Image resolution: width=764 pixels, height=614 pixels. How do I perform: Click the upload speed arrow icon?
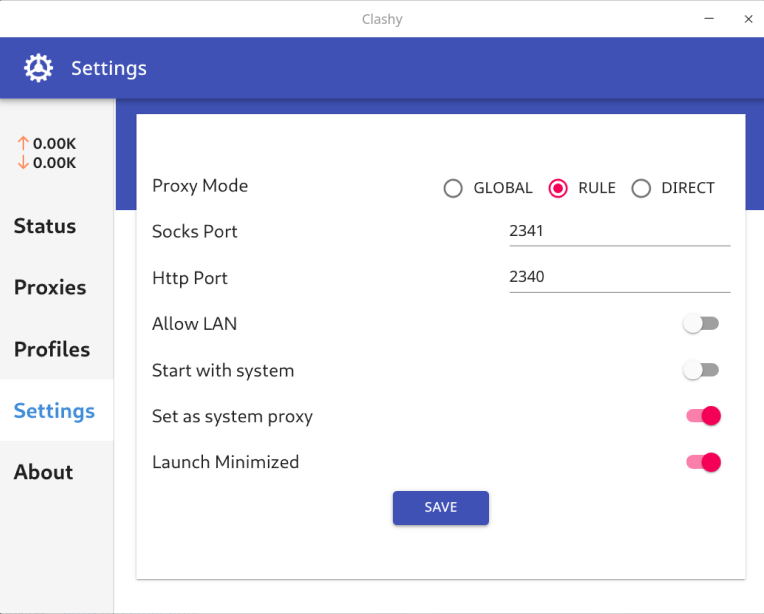[23, 144]
